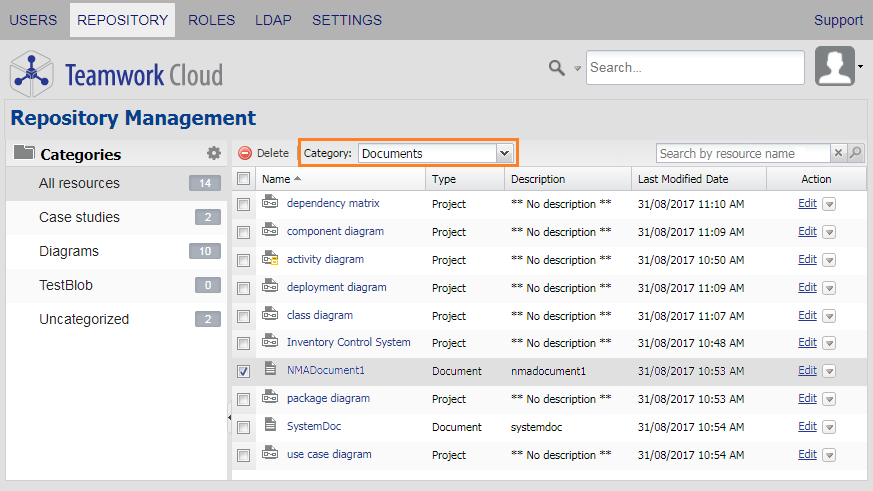Open the Category dropdown list
Viewport: 873px width, 491px height.
point(504,153)
